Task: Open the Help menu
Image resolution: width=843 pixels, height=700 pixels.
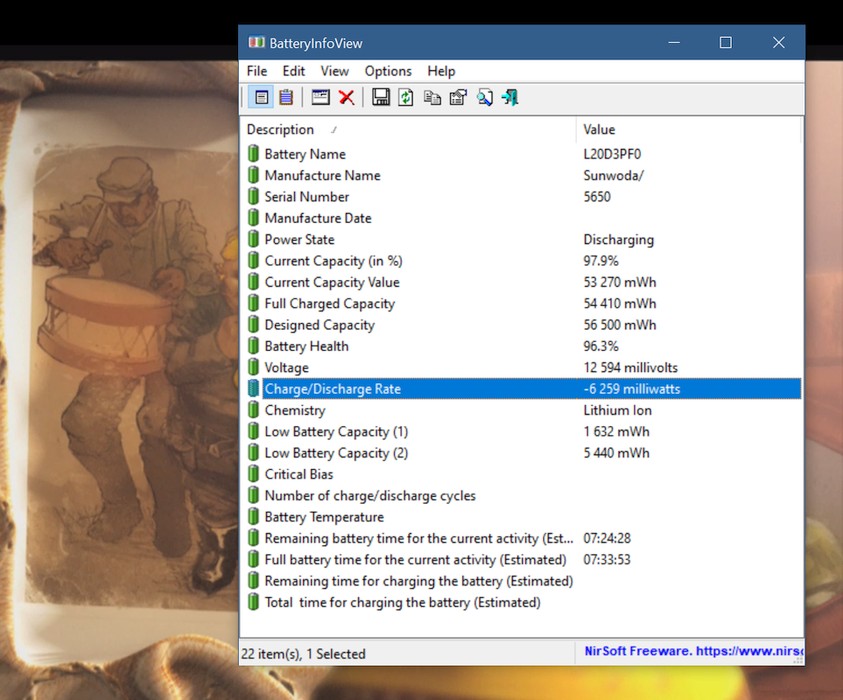Action: (x=441, y=71)
